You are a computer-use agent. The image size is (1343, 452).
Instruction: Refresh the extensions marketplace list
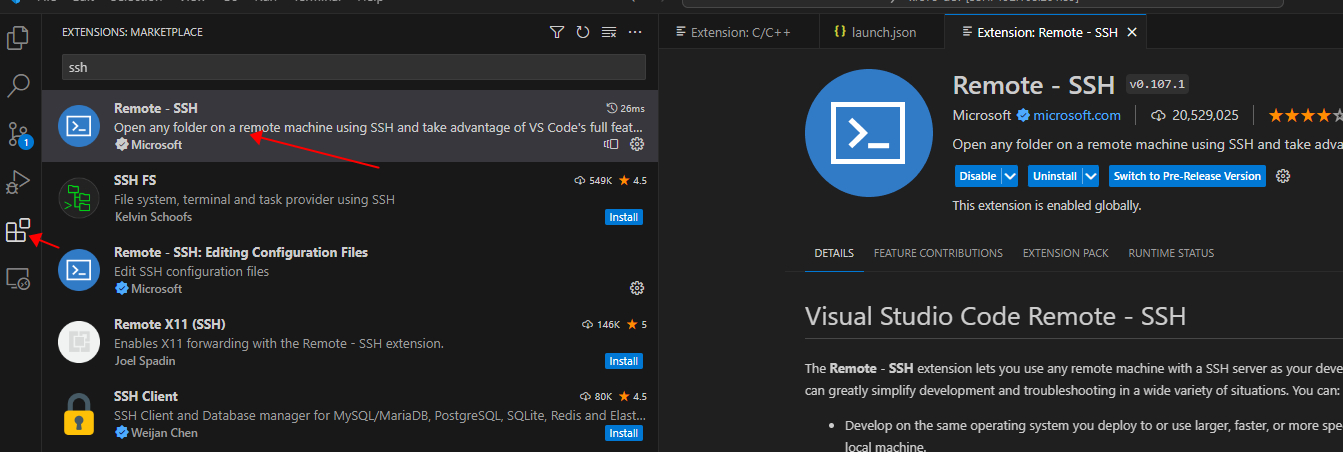pyautogui.click(x=583, y=33)
